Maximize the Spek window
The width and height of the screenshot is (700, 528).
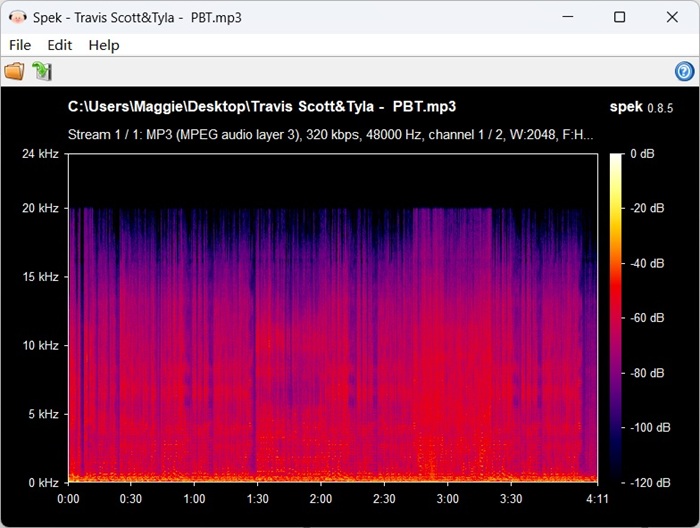(x=620, y=17)
